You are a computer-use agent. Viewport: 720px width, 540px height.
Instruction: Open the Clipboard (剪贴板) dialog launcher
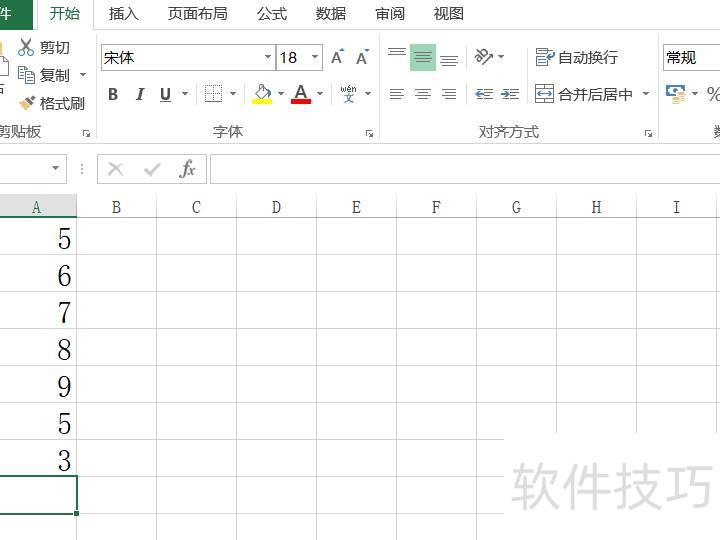point(86,134)
